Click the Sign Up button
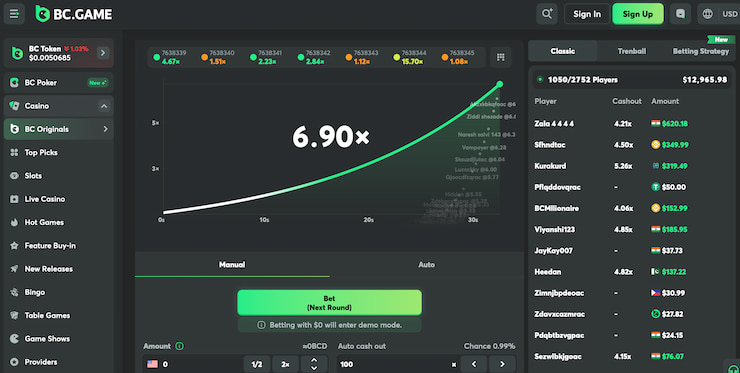 [638, 14]
